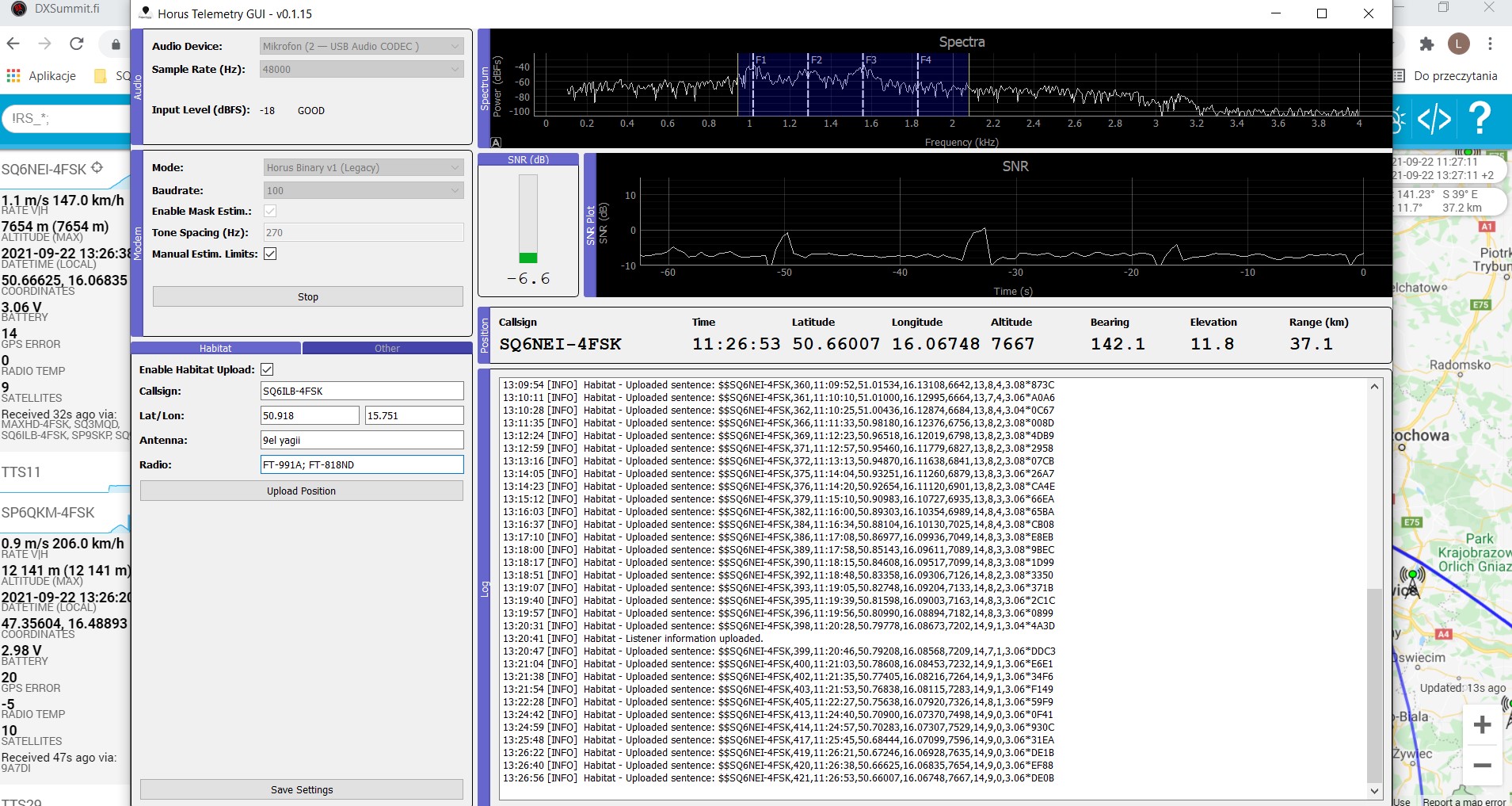Viewport: 1512px width, 806px height.
Task: Click the spectrum plot auto-range A icon
Action: (x=496, y=143)
